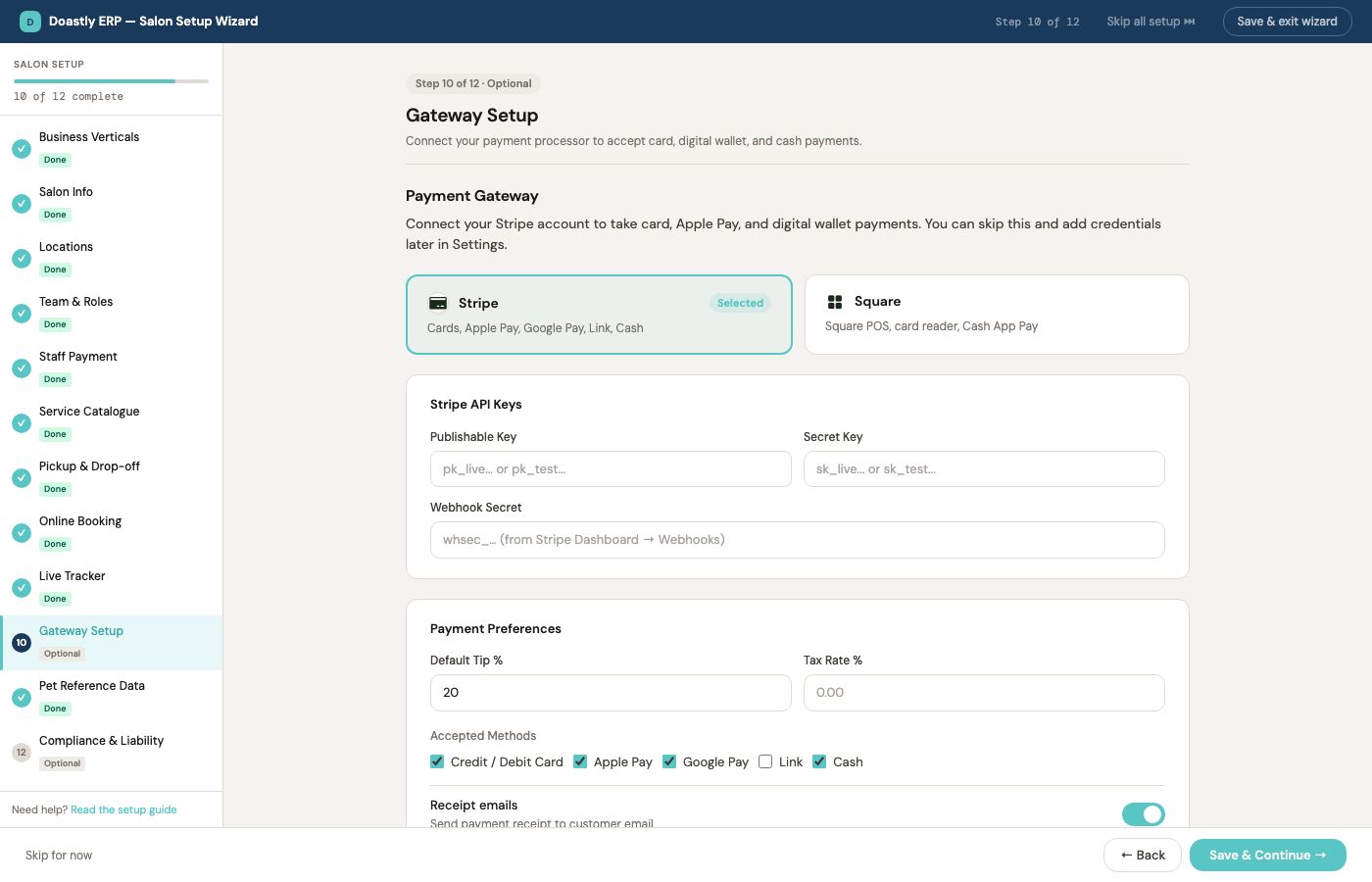The width and height of the screenshot is (1372, 882).
Task: Open the Staff Payment step
Action: (112, 368)
